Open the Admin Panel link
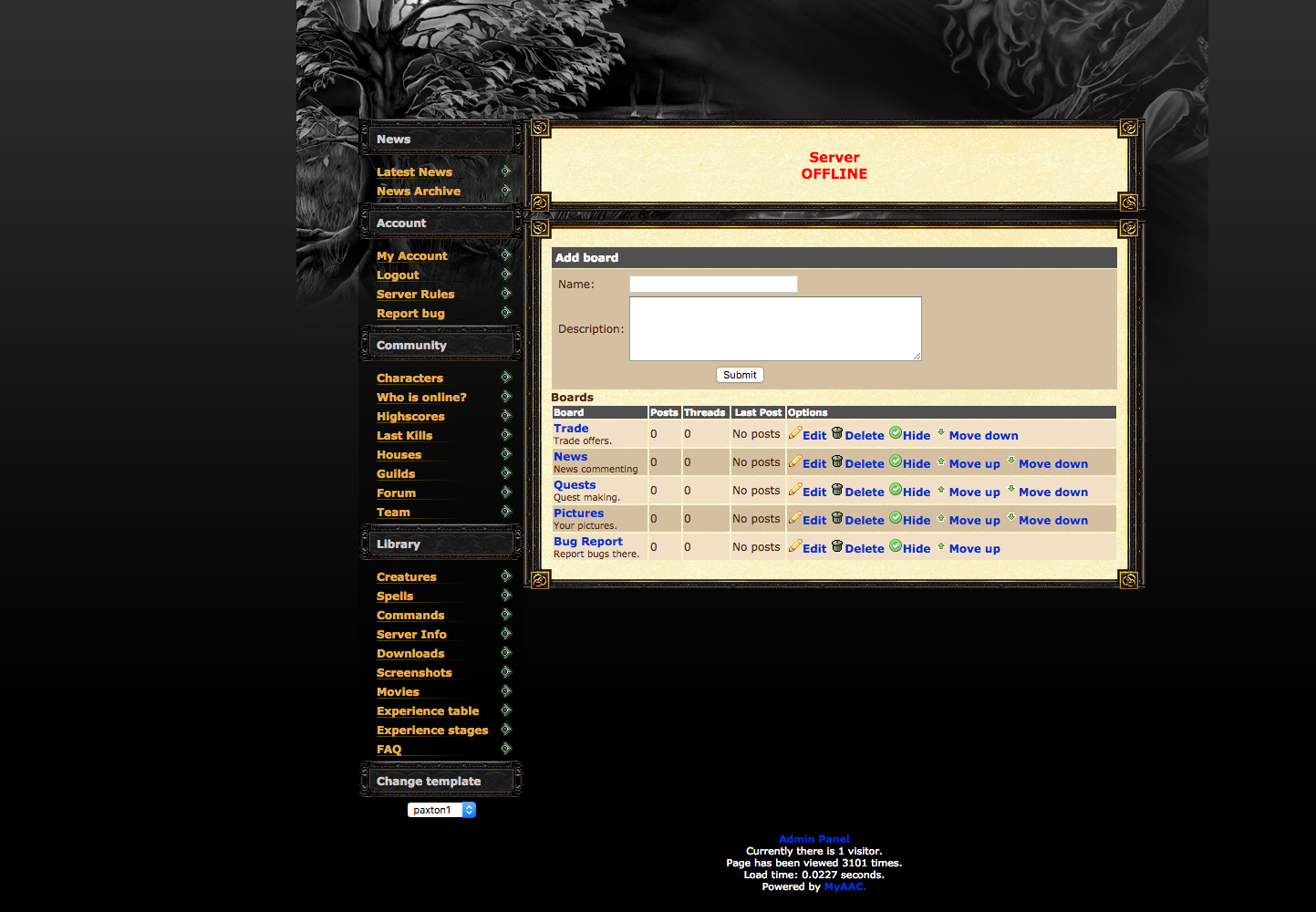The width and height of the screenshot is (1316, 912). click(813, 839)
